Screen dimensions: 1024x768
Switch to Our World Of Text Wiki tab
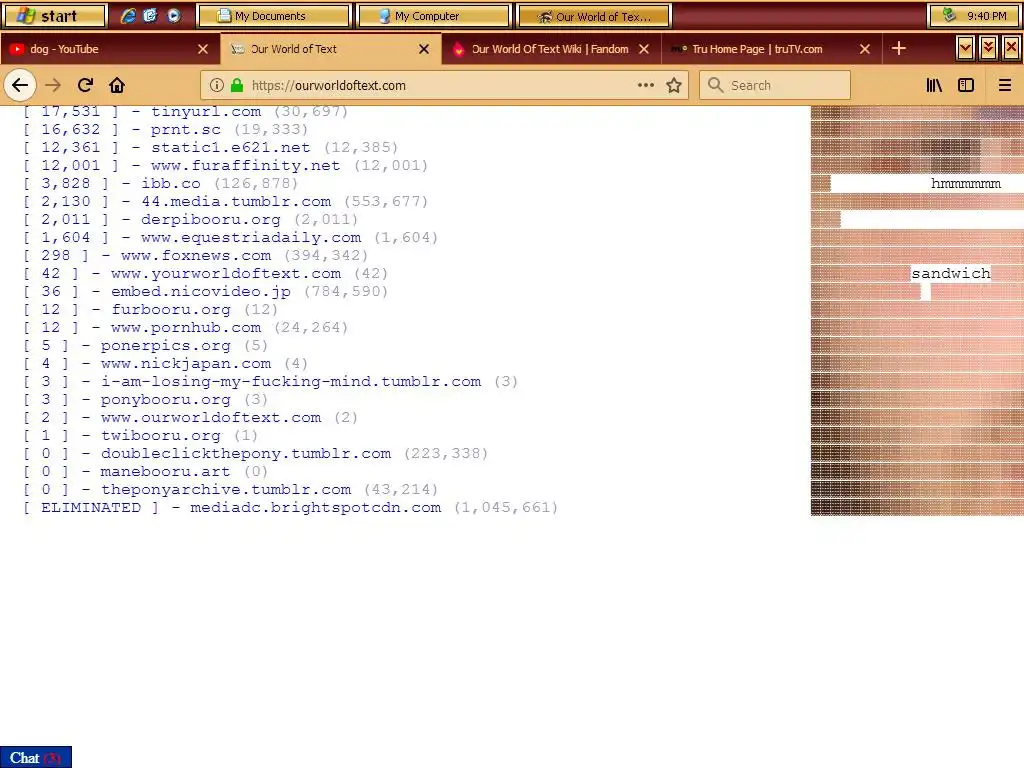coord(550,49)
